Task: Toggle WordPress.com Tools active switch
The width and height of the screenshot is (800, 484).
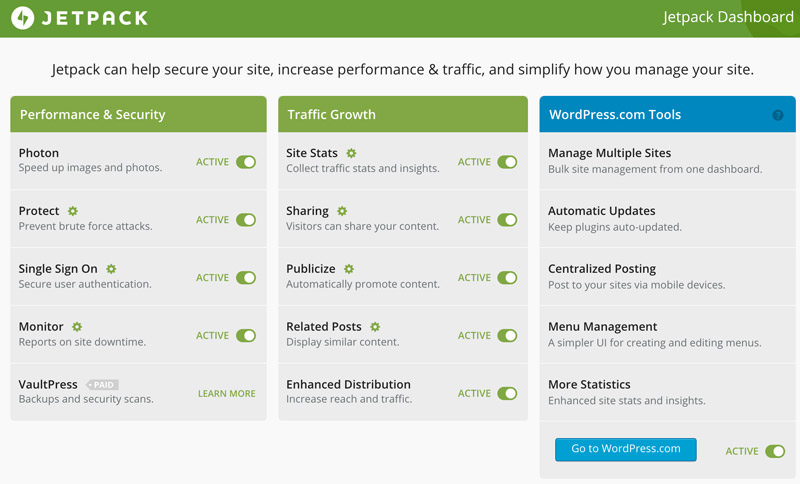Action: 775,451
